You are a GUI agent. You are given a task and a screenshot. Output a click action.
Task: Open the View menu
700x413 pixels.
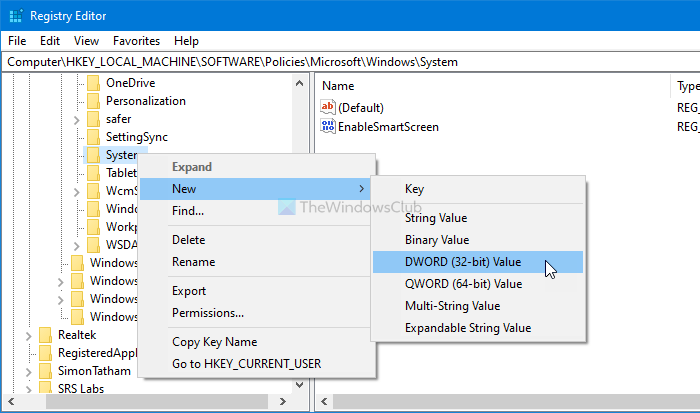tap(86, 41)
